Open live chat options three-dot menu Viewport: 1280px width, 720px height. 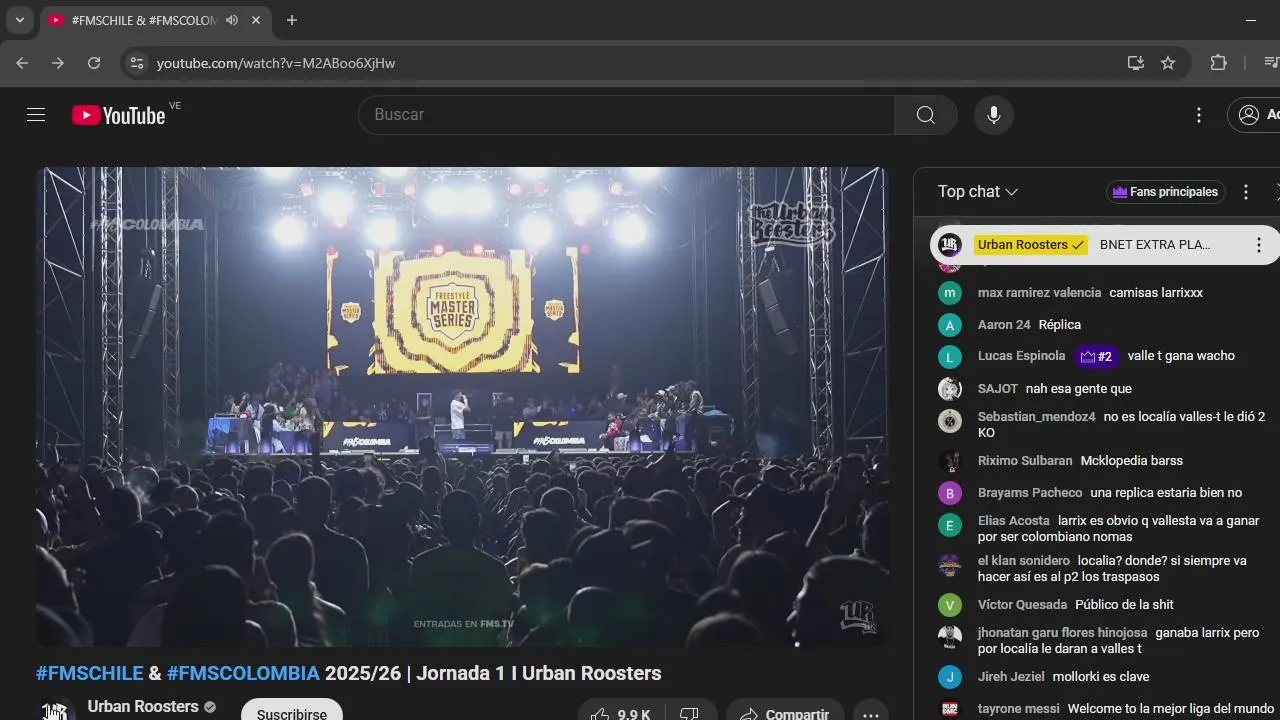tap(1246, 192)
